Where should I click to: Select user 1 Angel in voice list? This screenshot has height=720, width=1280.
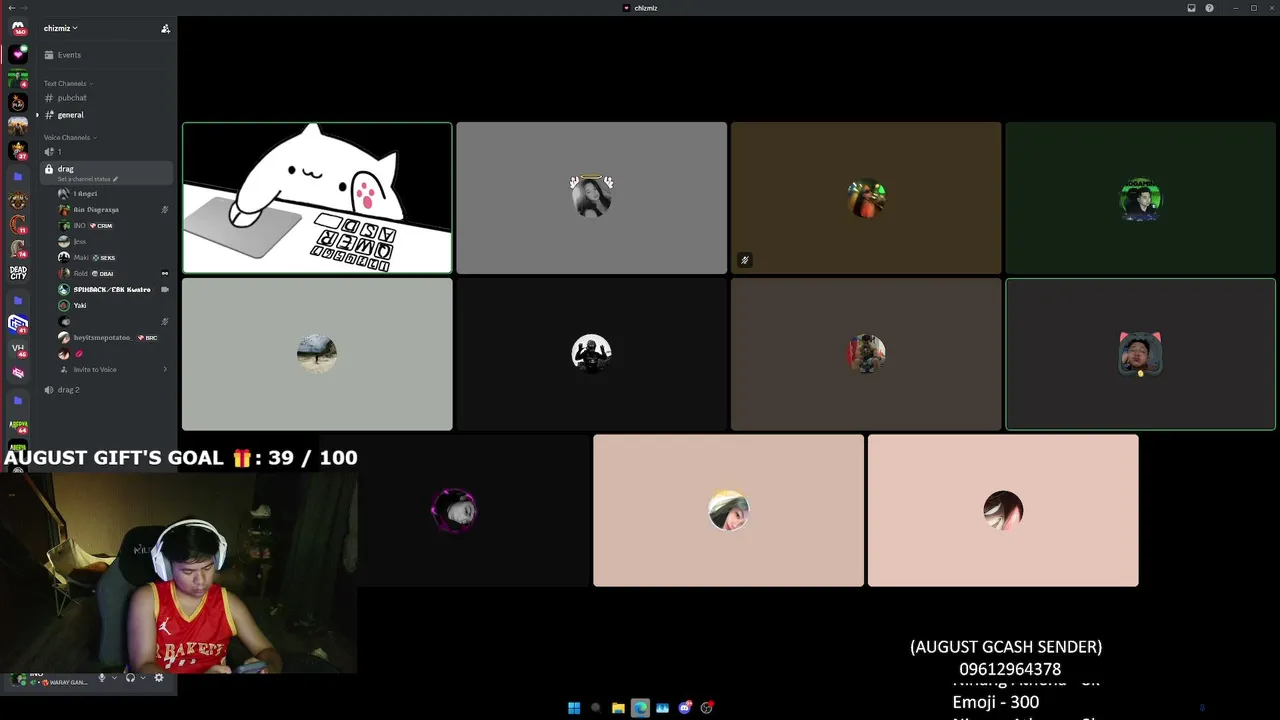[113, 194]
